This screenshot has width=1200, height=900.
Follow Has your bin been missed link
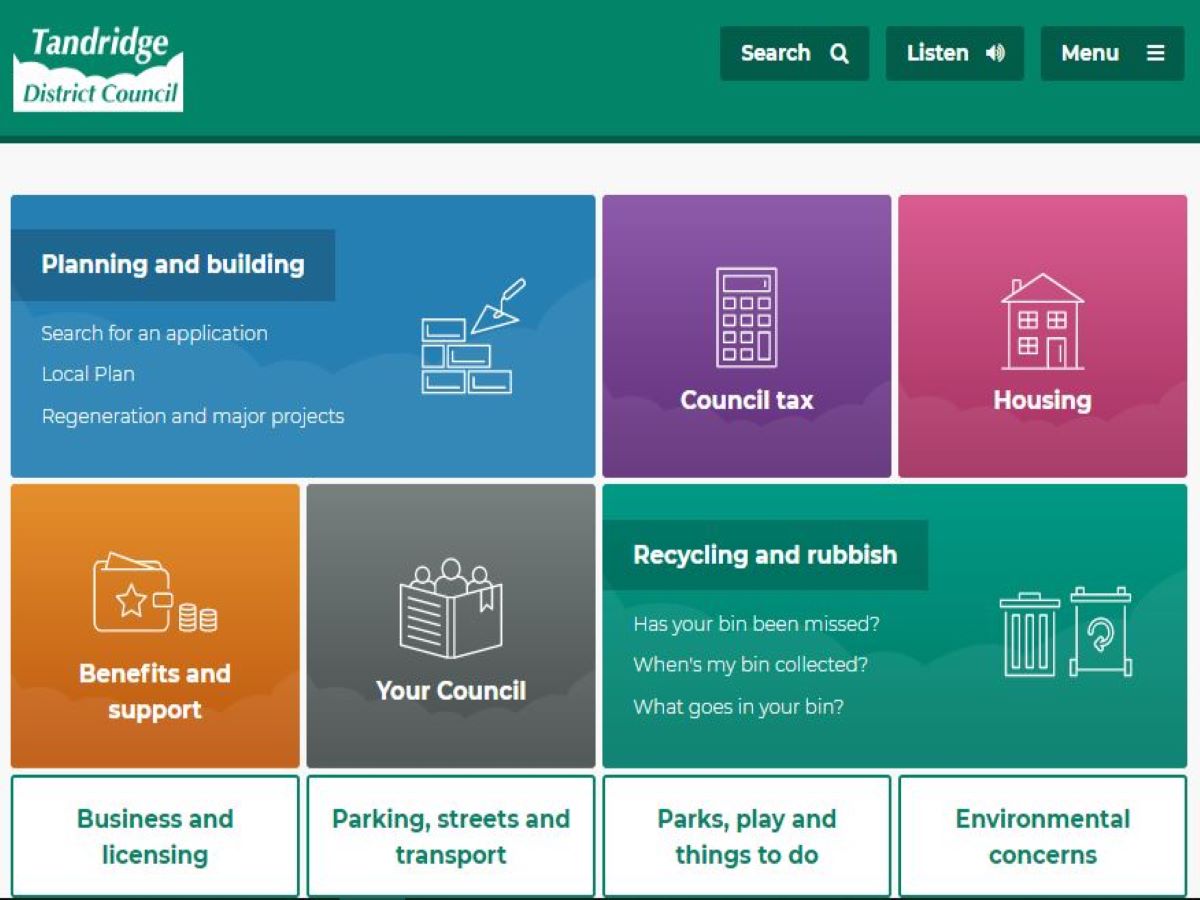pyautogui.click(x=756, y=624)
